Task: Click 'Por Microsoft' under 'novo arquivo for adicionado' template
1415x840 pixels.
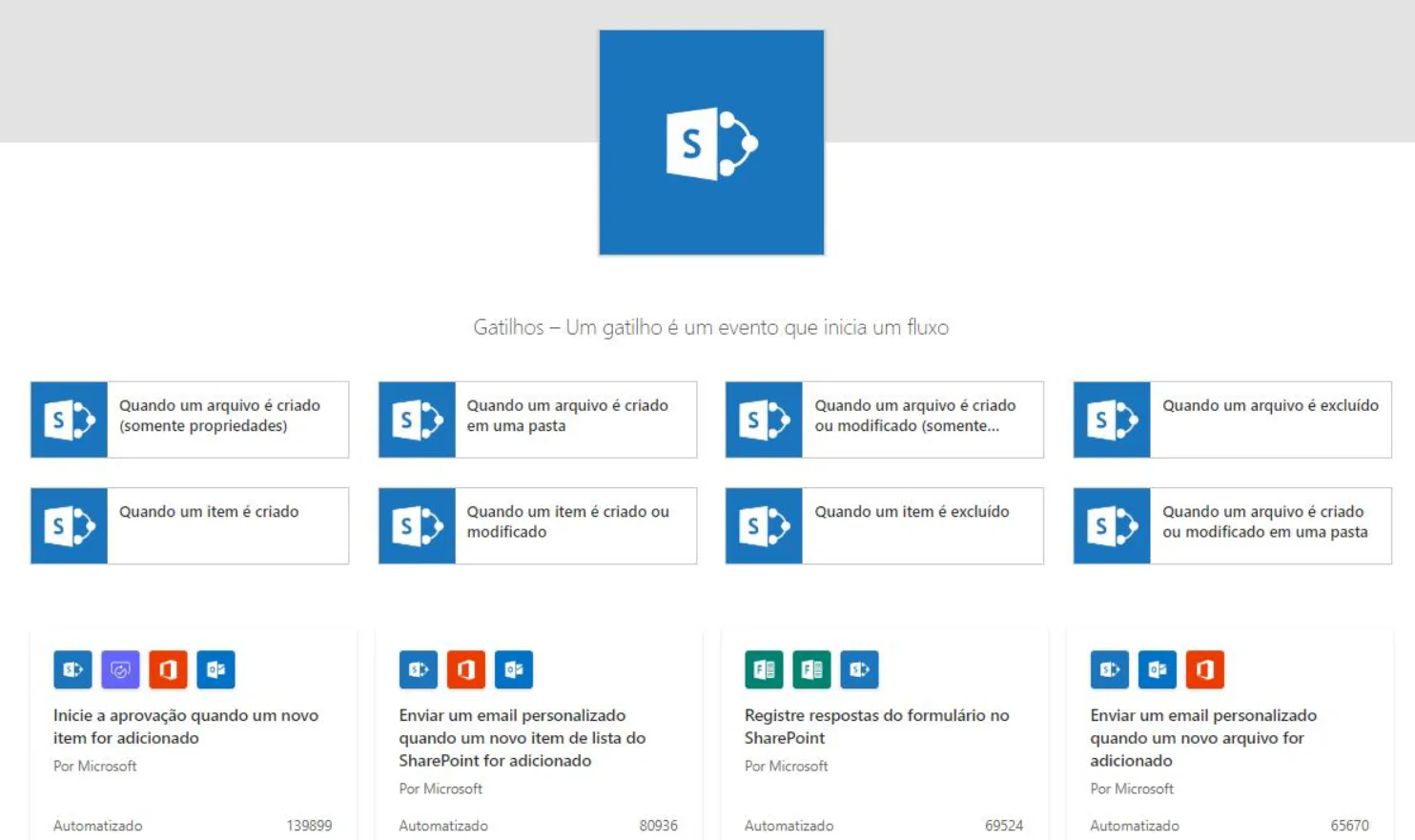Action: 1132,789
